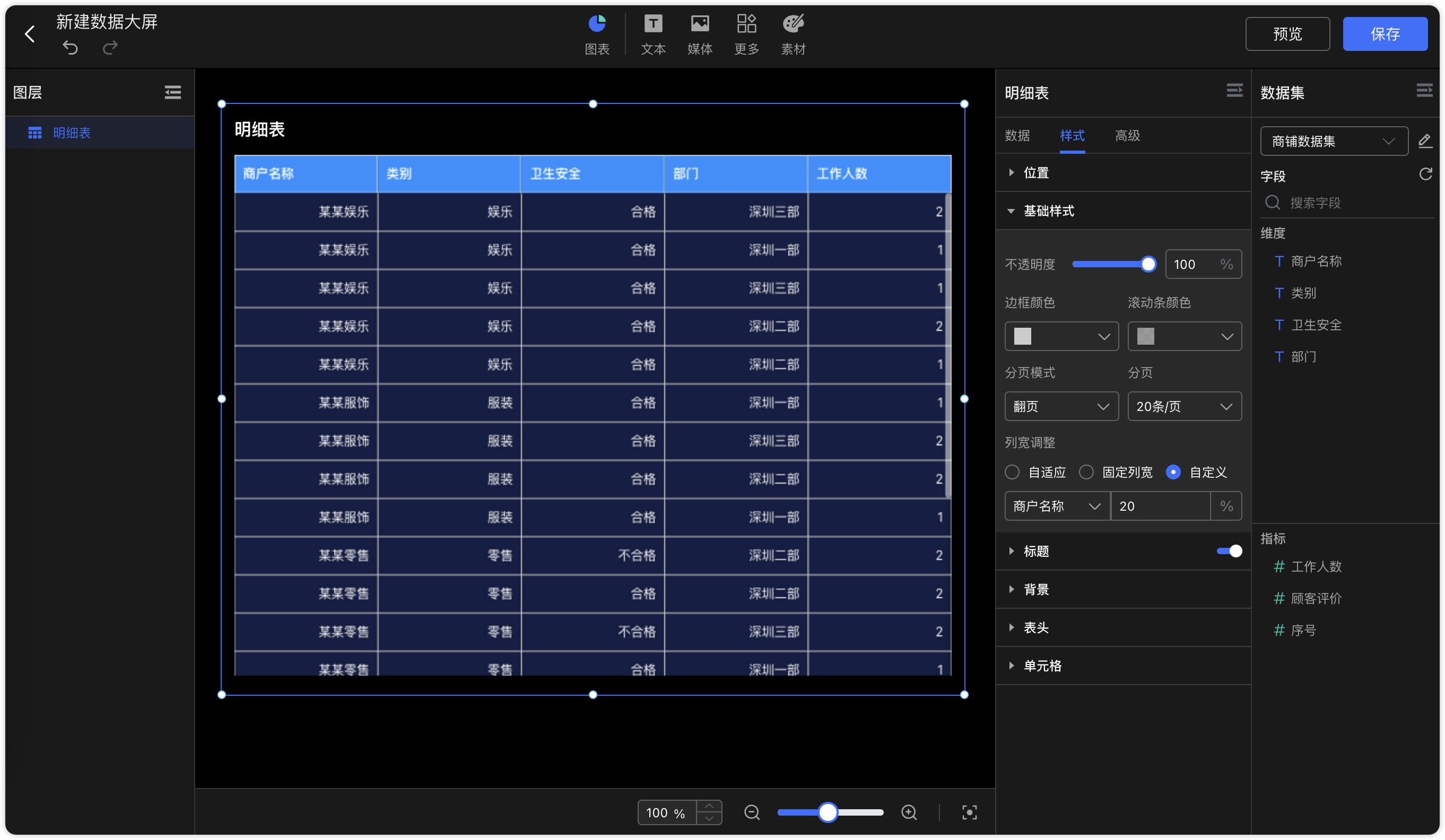Screen dimensions: 1445x840
Task: Switch to the 数据 tab
Action: (1017, 135)
